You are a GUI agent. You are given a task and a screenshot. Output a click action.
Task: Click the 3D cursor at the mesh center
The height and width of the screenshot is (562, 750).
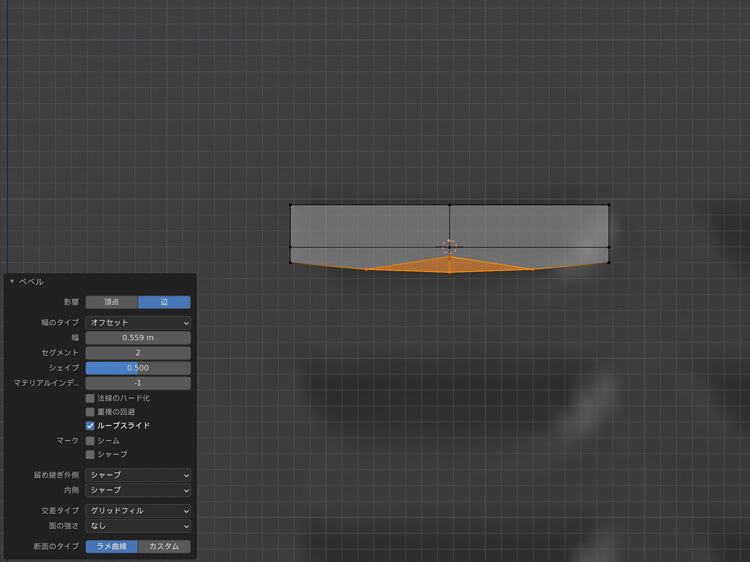pos(449,246)
